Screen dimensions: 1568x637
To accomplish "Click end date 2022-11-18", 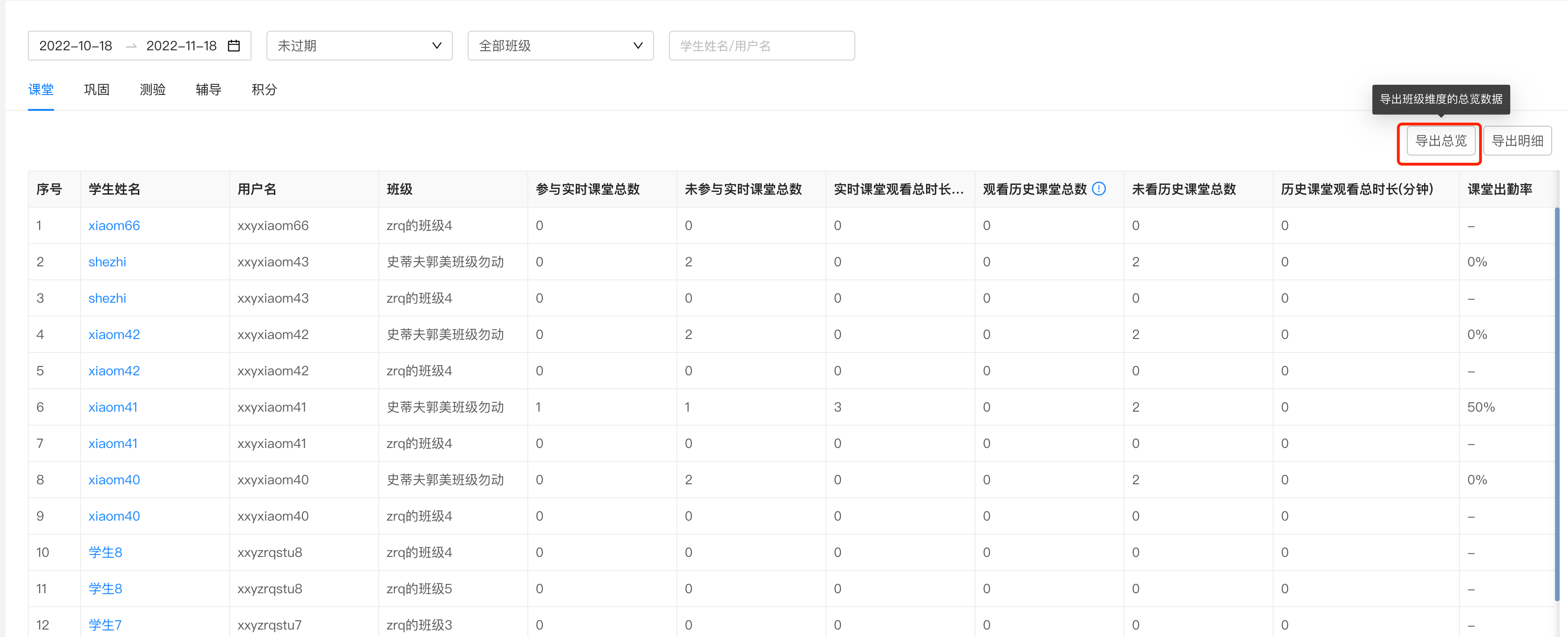I will click(x=181, y=46).
